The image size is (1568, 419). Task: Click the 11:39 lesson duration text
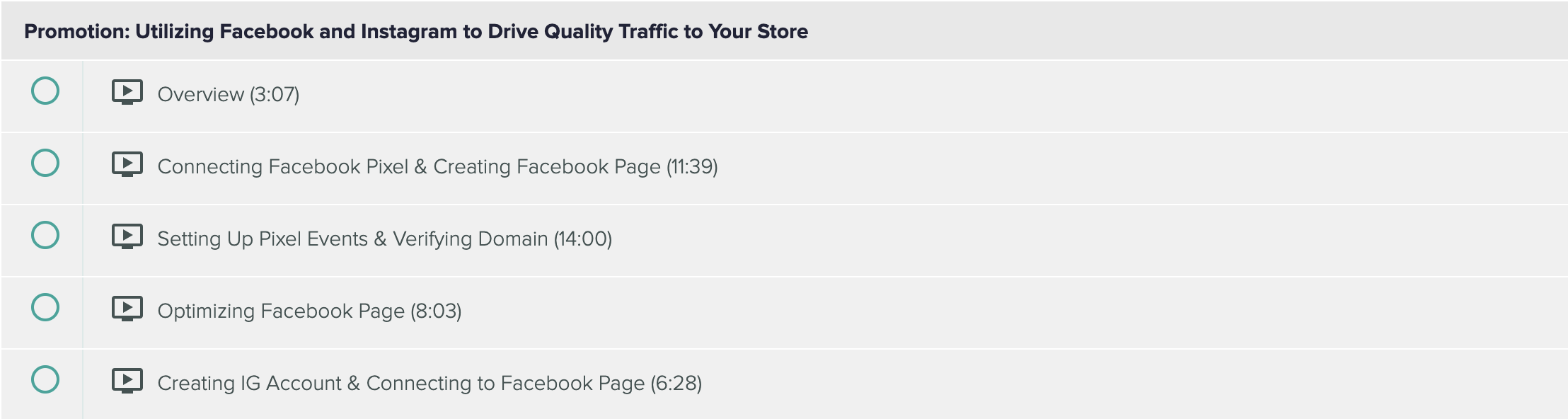[x=692, y=166]
